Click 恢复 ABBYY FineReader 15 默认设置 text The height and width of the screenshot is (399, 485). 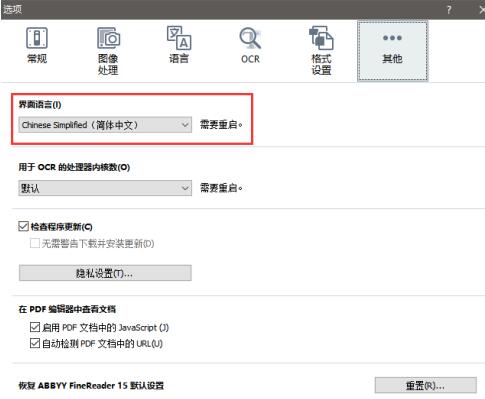(x=91, y=386)
